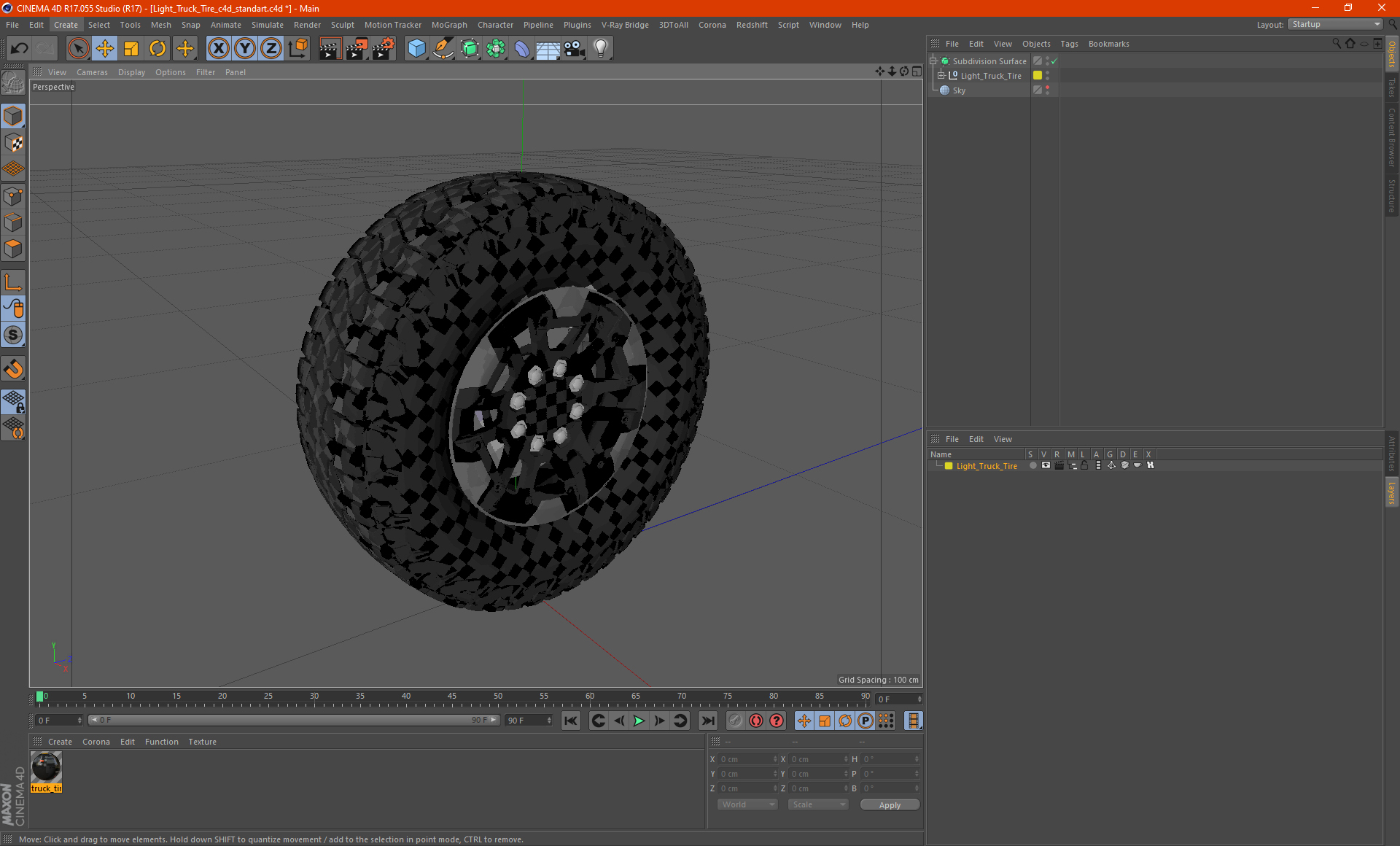The width and height of the screenshot is (1400, 846).
Task: Select the Live Selection tool
Action: click(78, 49)
